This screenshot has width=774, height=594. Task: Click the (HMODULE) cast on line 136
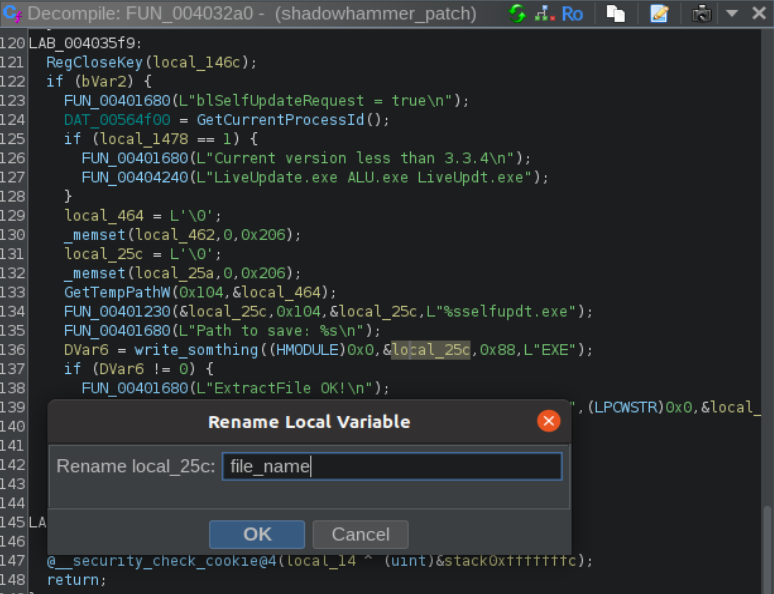pyautogui.click(x=307, y=350)
